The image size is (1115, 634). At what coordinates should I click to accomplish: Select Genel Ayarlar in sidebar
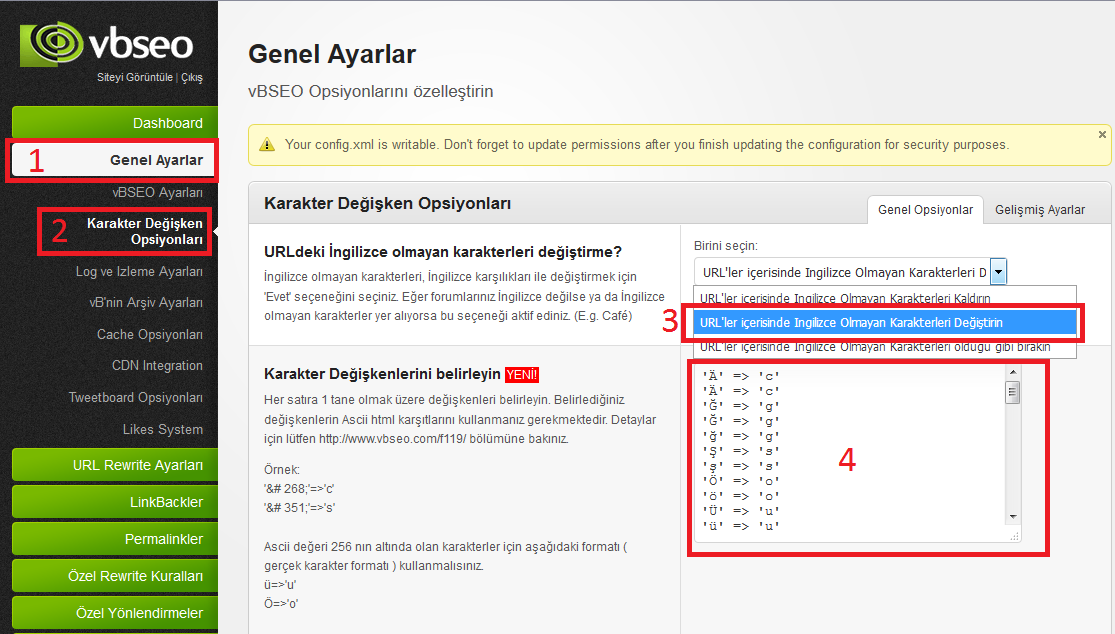[114, 161]
